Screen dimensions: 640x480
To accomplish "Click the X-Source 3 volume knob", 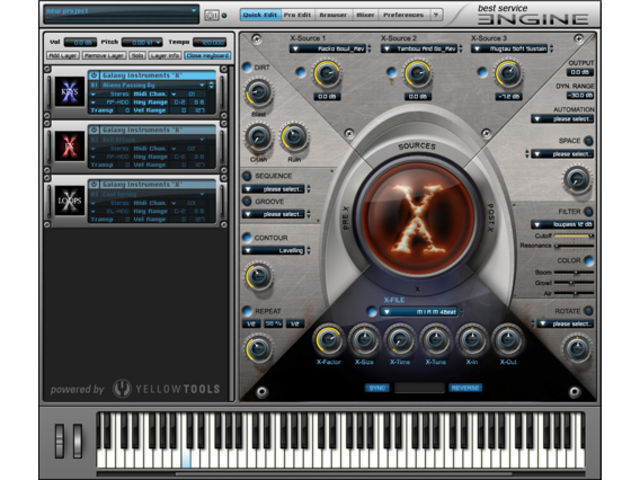I will pyautogui.click(x=509, y=74).
